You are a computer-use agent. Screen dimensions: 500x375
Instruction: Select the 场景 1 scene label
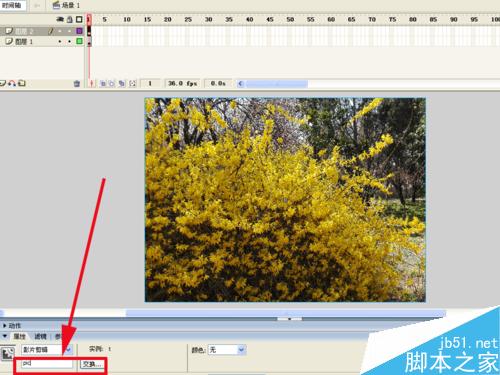click(71, 5)
